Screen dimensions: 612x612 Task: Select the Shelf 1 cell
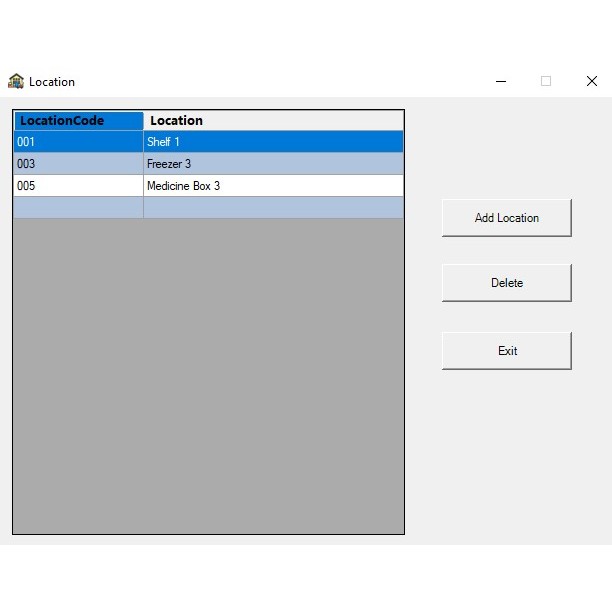click(273, 142)
